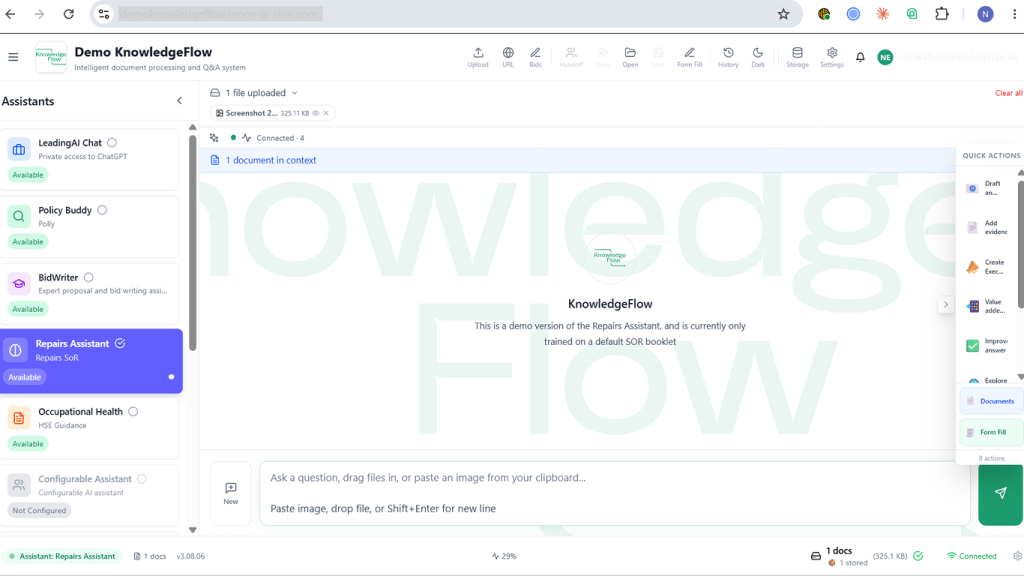Viewport: 1024px width, 576px height.
Task: Click the Value added quick action
Action: point(987,306)
